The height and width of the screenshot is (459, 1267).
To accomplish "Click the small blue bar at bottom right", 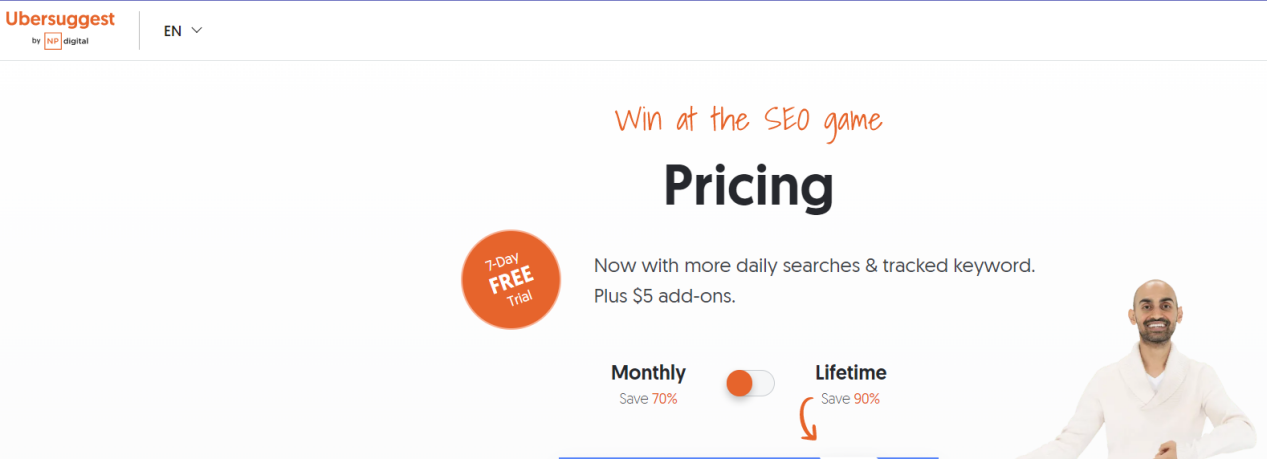I will tap(907, 456).
